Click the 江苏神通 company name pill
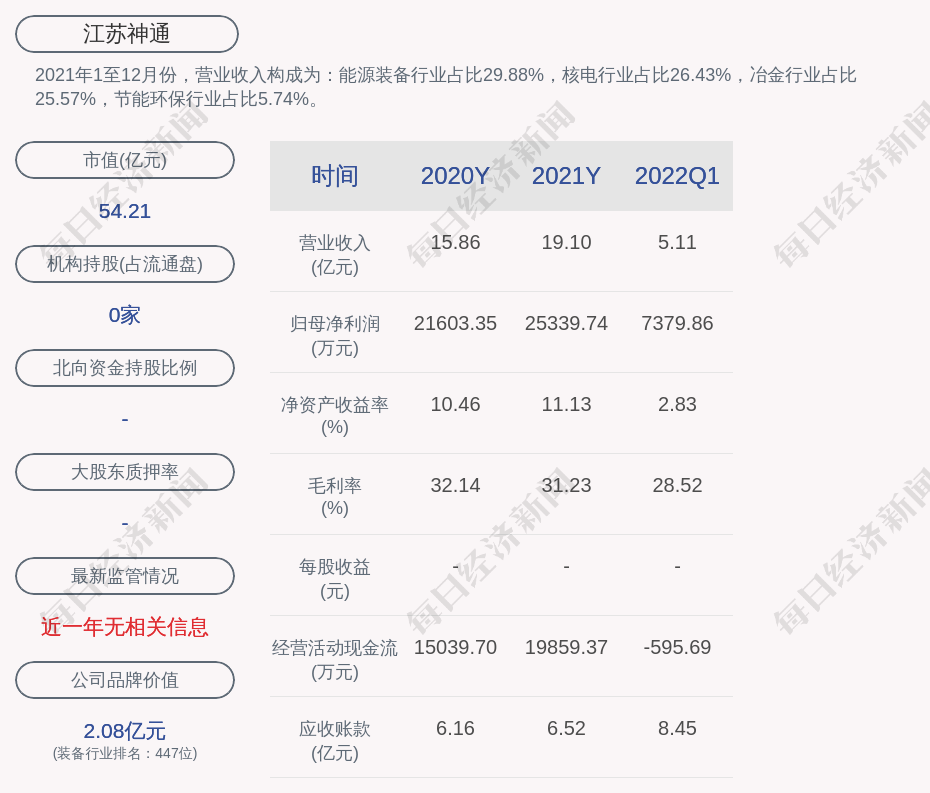 click(x=127, y=34)
